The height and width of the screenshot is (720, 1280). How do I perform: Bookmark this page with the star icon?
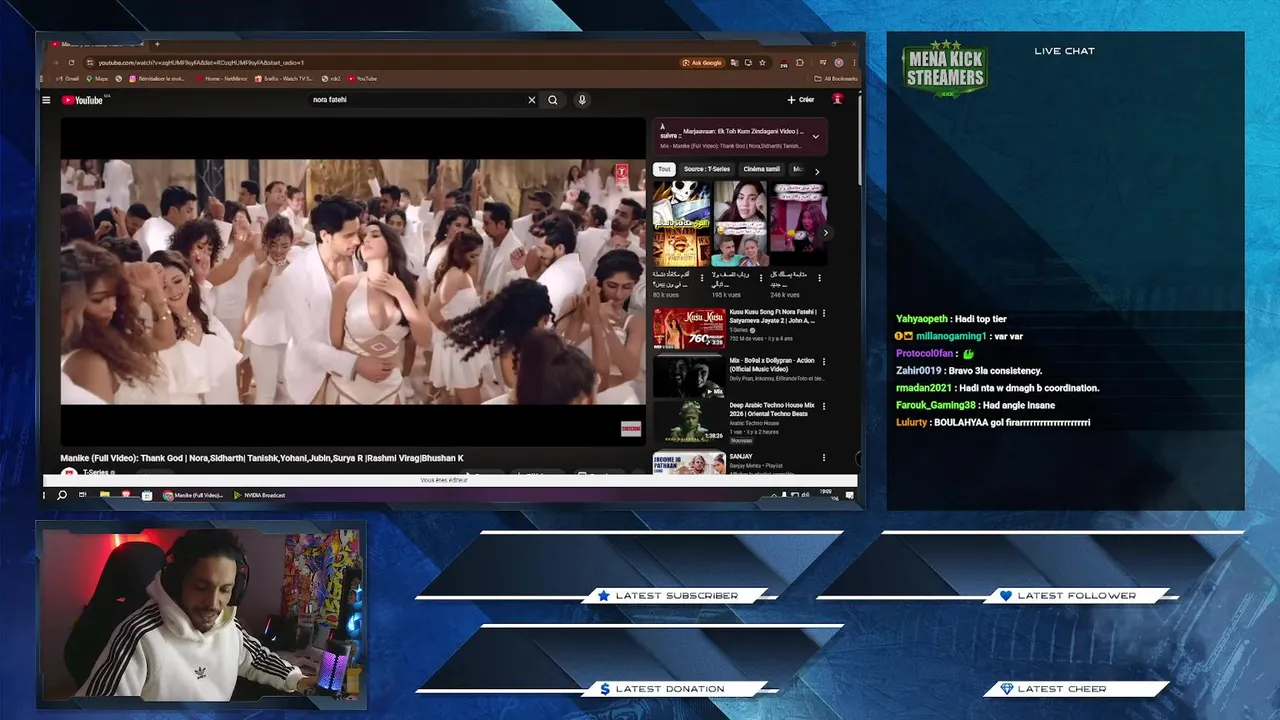[762, 62]
